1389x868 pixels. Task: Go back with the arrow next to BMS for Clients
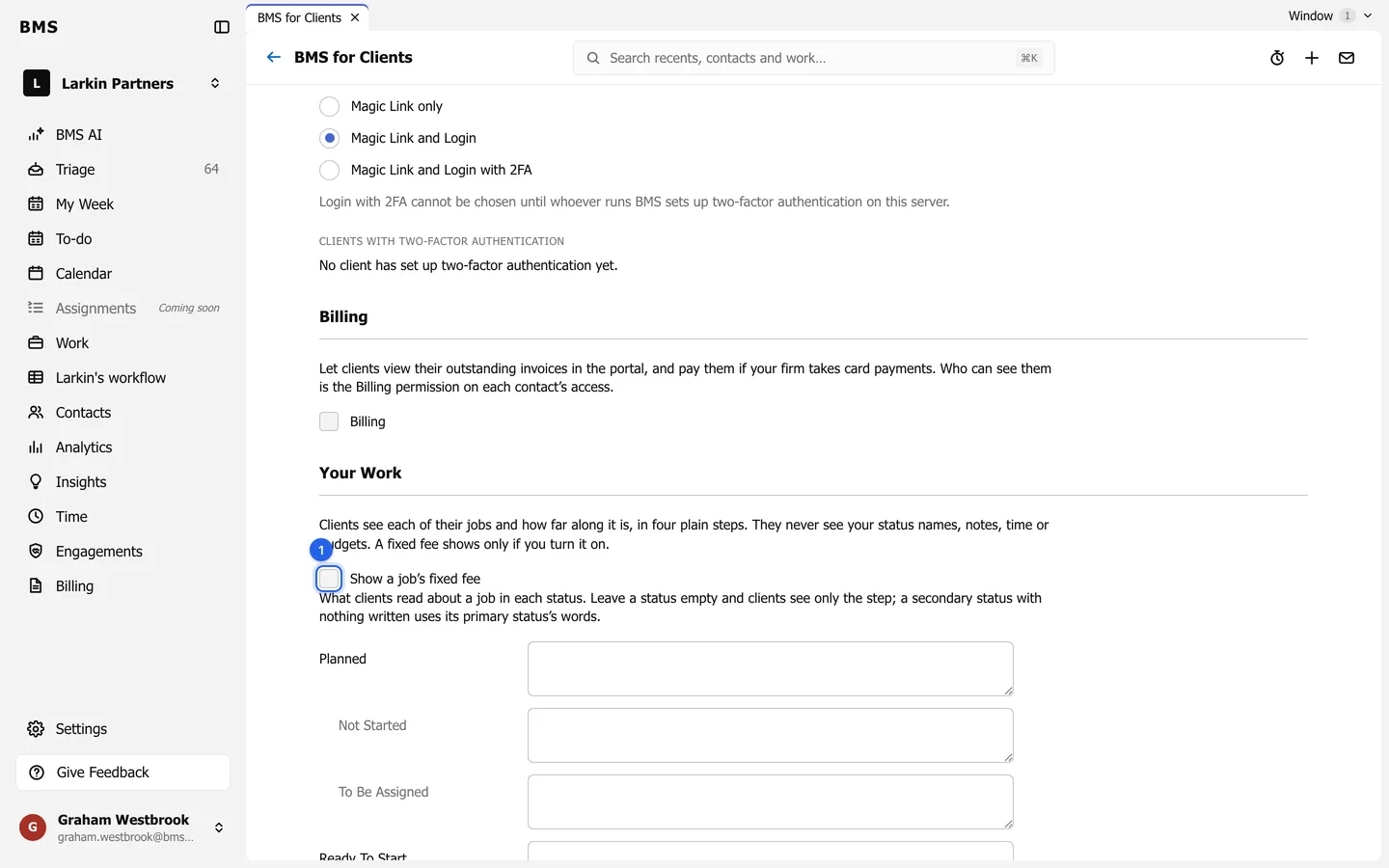point(274,57)
